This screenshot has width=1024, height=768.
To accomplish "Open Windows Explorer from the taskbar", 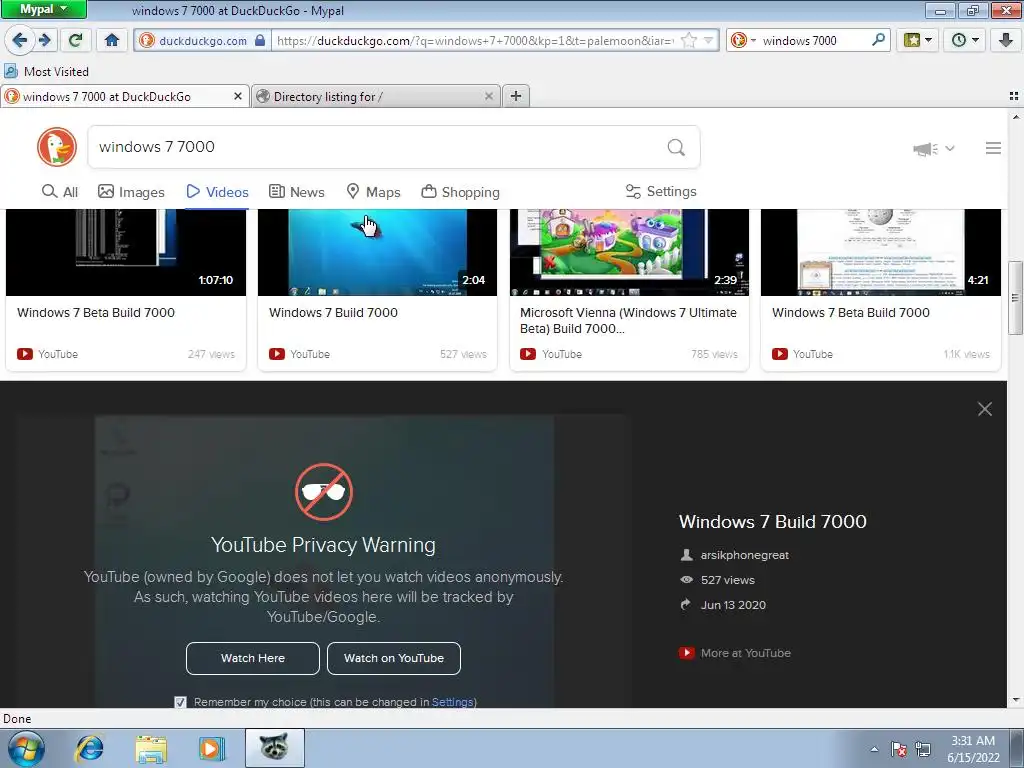I will pyautogui.click(x=151, y=748).
